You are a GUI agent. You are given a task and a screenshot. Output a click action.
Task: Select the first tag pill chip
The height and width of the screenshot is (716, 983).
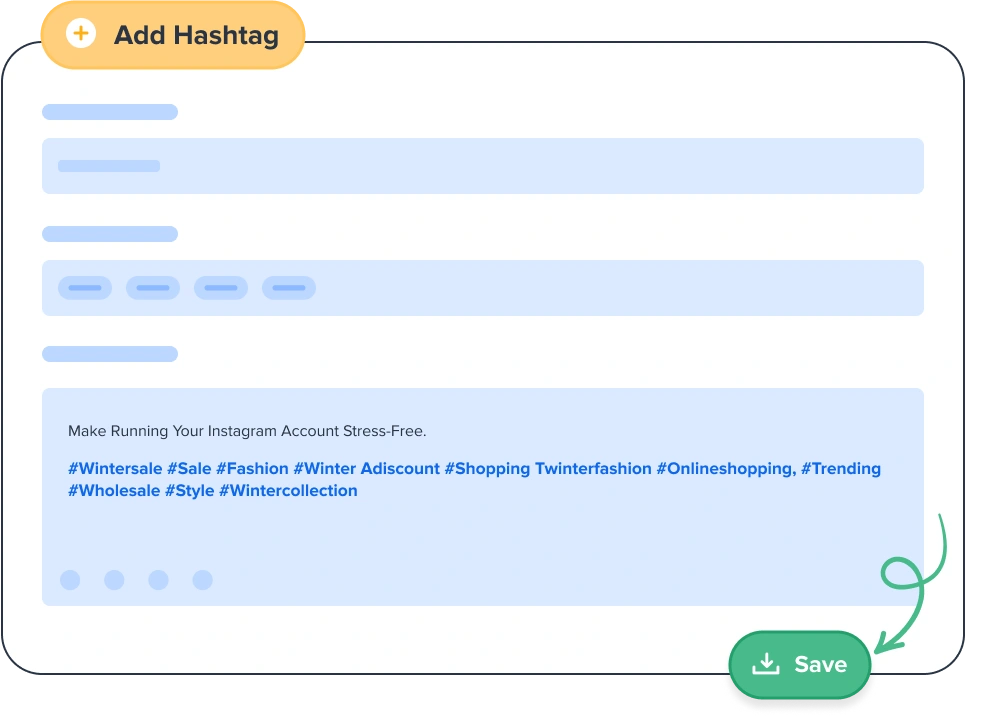point(85,288)
